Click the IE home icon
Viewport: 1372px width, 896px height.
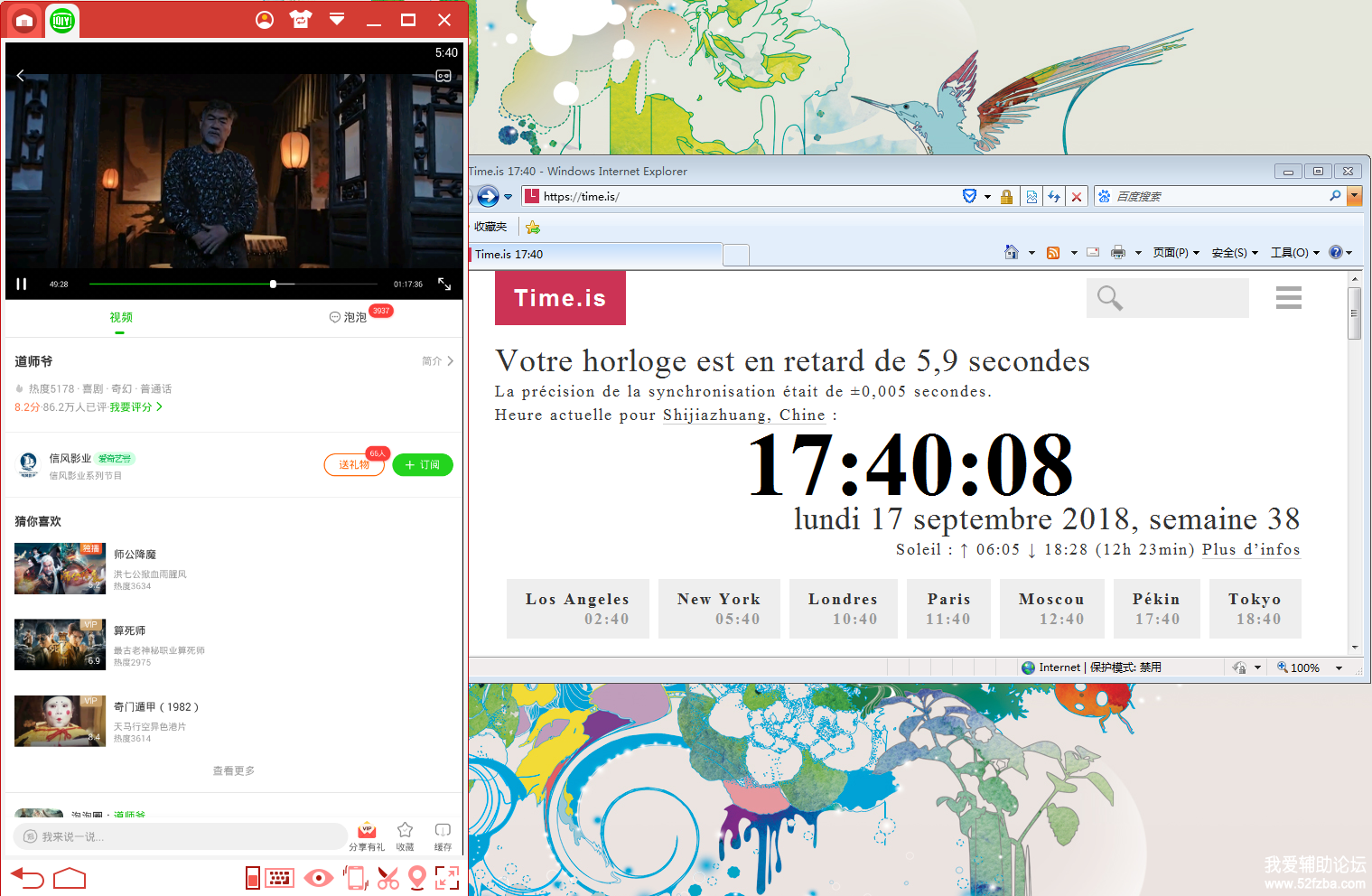[1012, 252]
